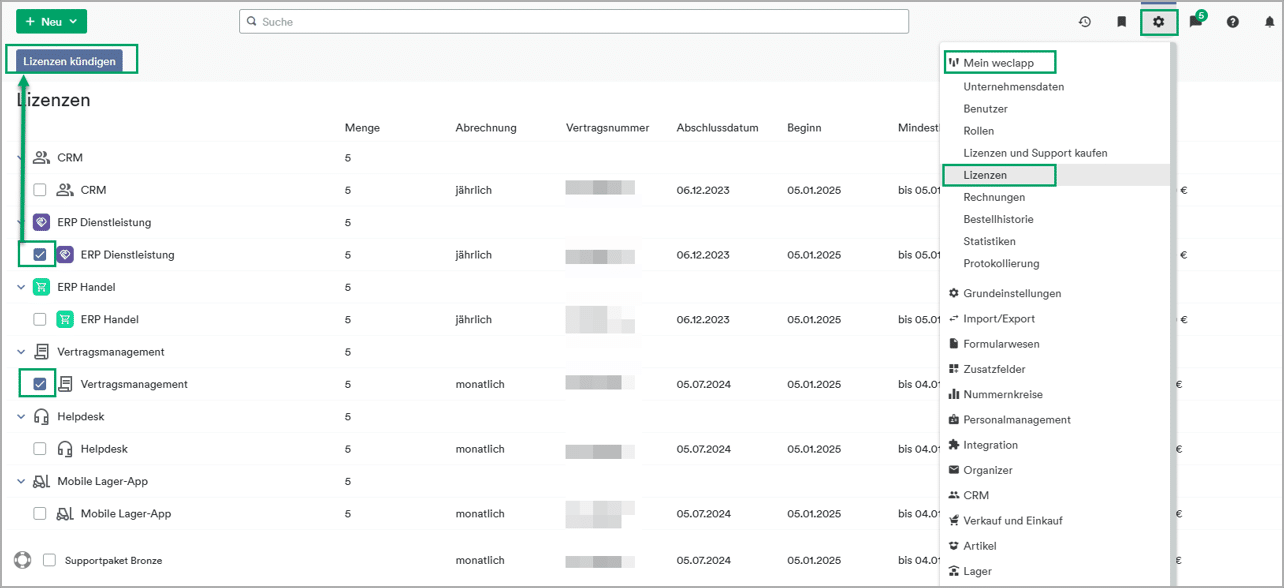Collapse the Mobile Lager-App group
Viewport: 1284px width, 588px height.
pos(21,481)
